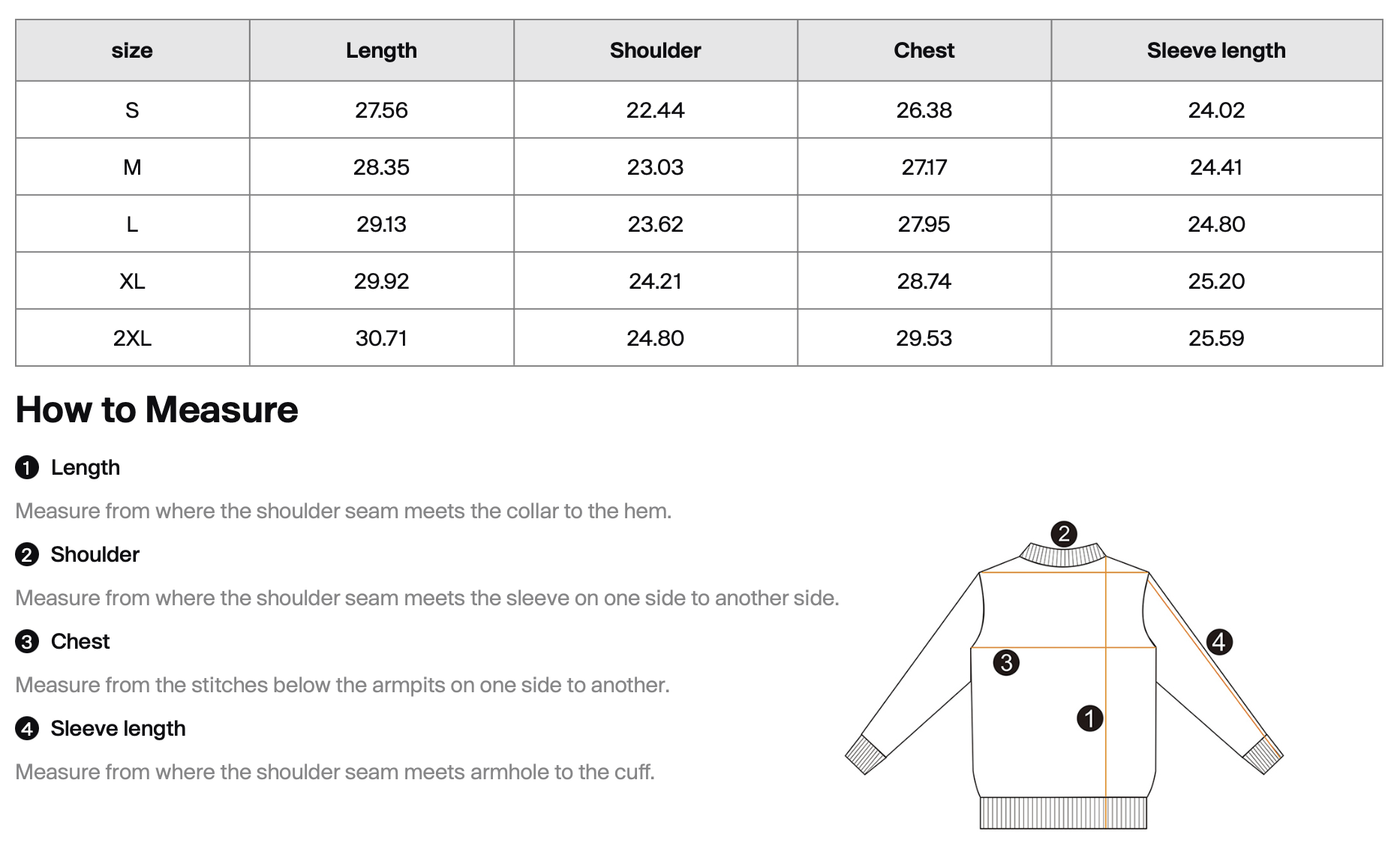
Task: Select marker 2 above the sweater collar
Action: 1064,534
